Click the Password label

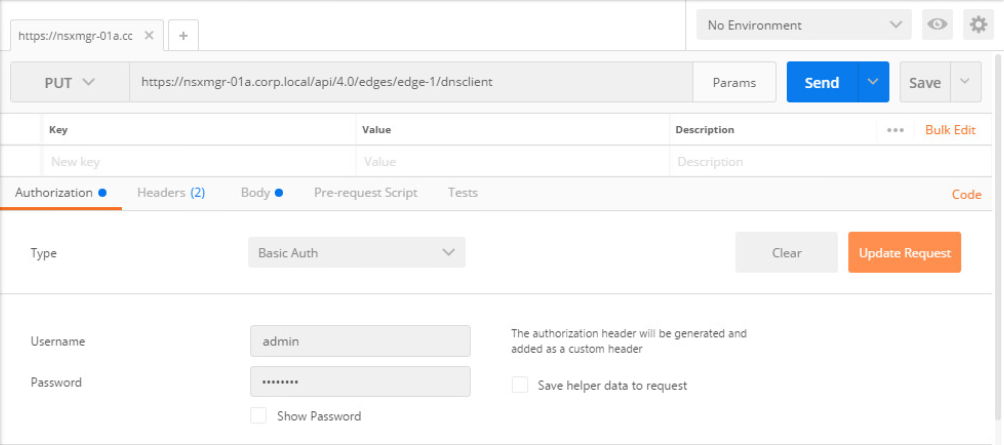[x=56, y=382]
